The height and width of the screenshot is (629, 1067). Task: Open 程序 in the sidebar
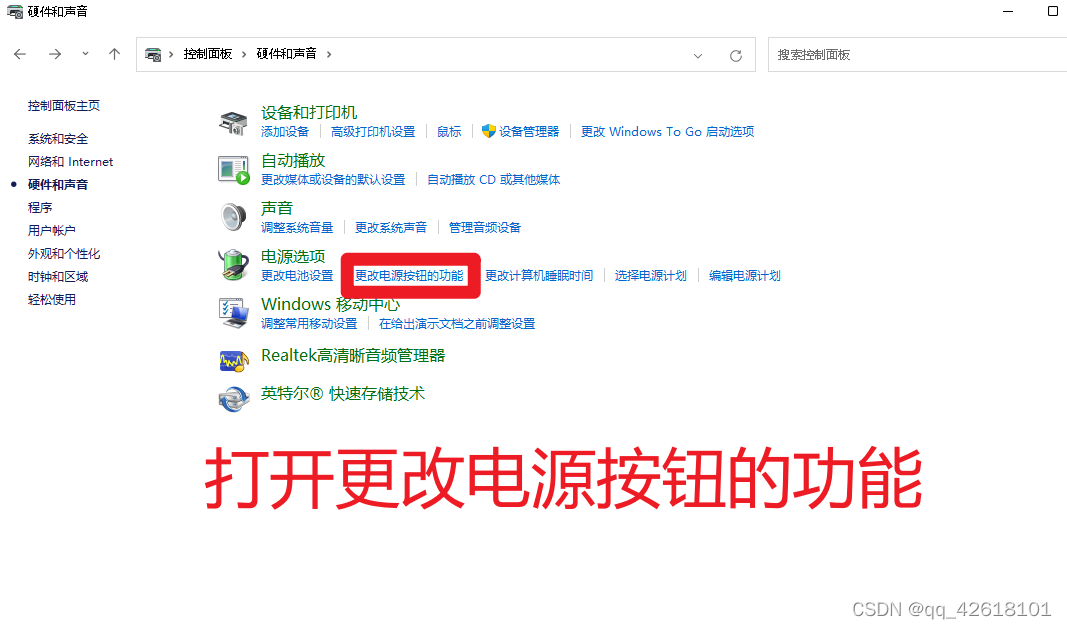tap(39, 208)
